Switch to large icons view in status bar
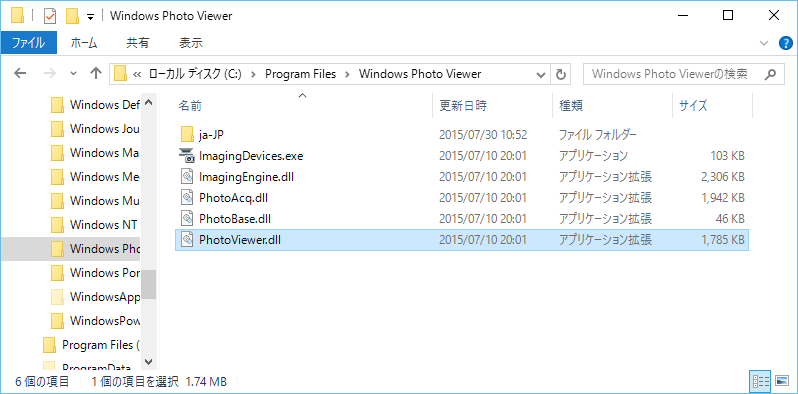 tap(781, 381)
